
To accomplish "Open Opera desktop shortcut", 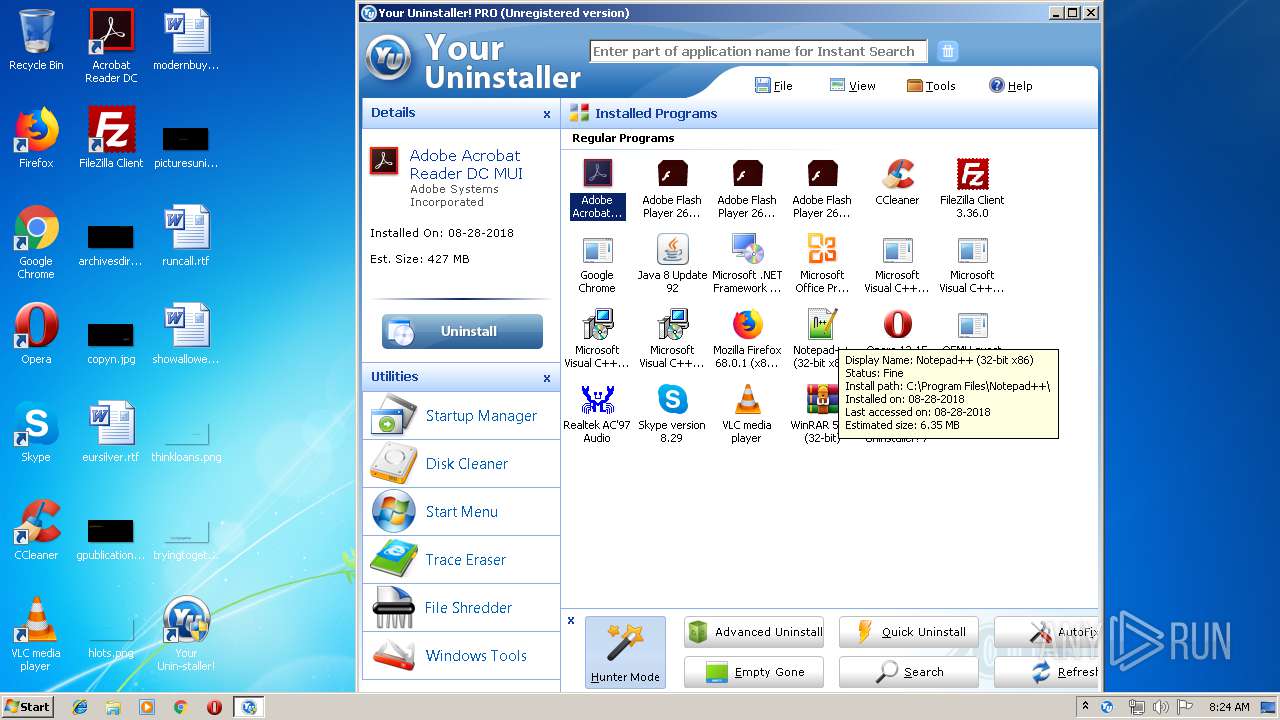I will [36, 334].
